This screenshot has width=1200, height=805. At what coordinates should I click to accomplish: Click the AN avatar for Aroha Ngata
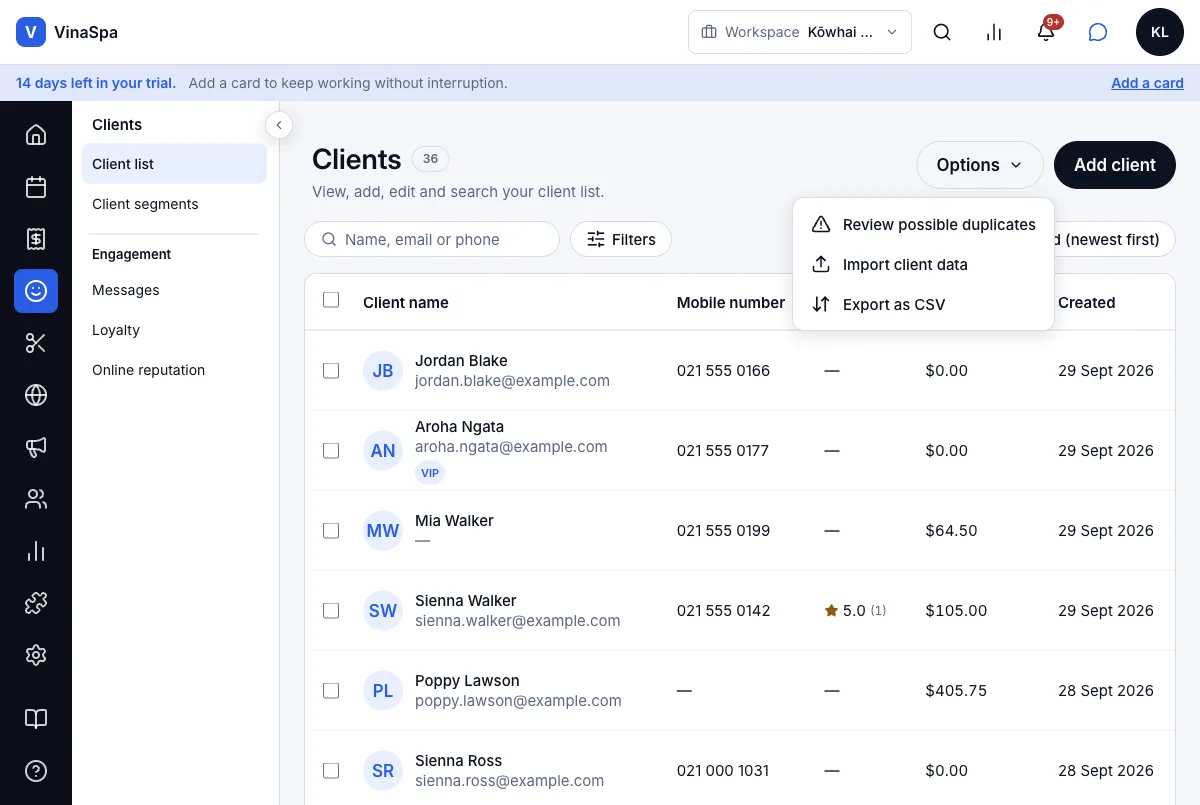tap(383, 451)
